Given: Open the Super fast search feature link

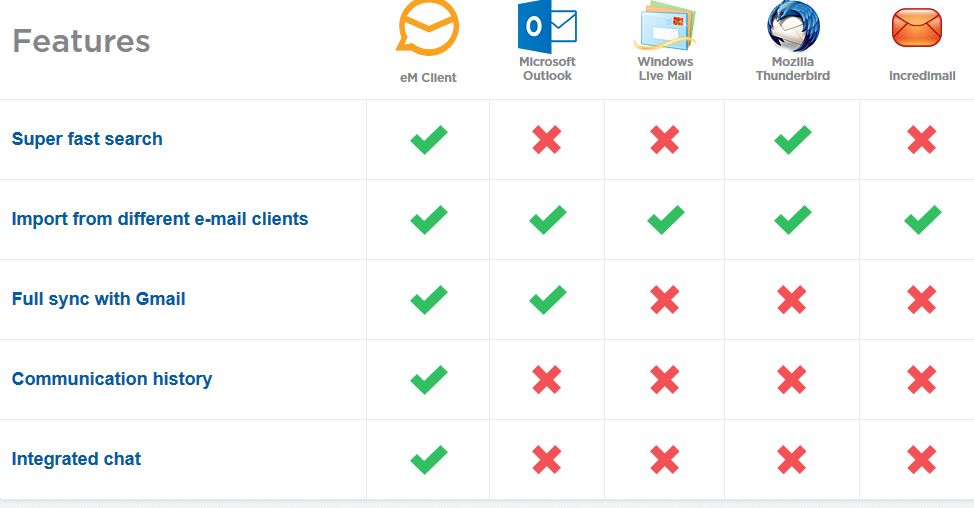Looking at the screenshot, I should [87, 138].
